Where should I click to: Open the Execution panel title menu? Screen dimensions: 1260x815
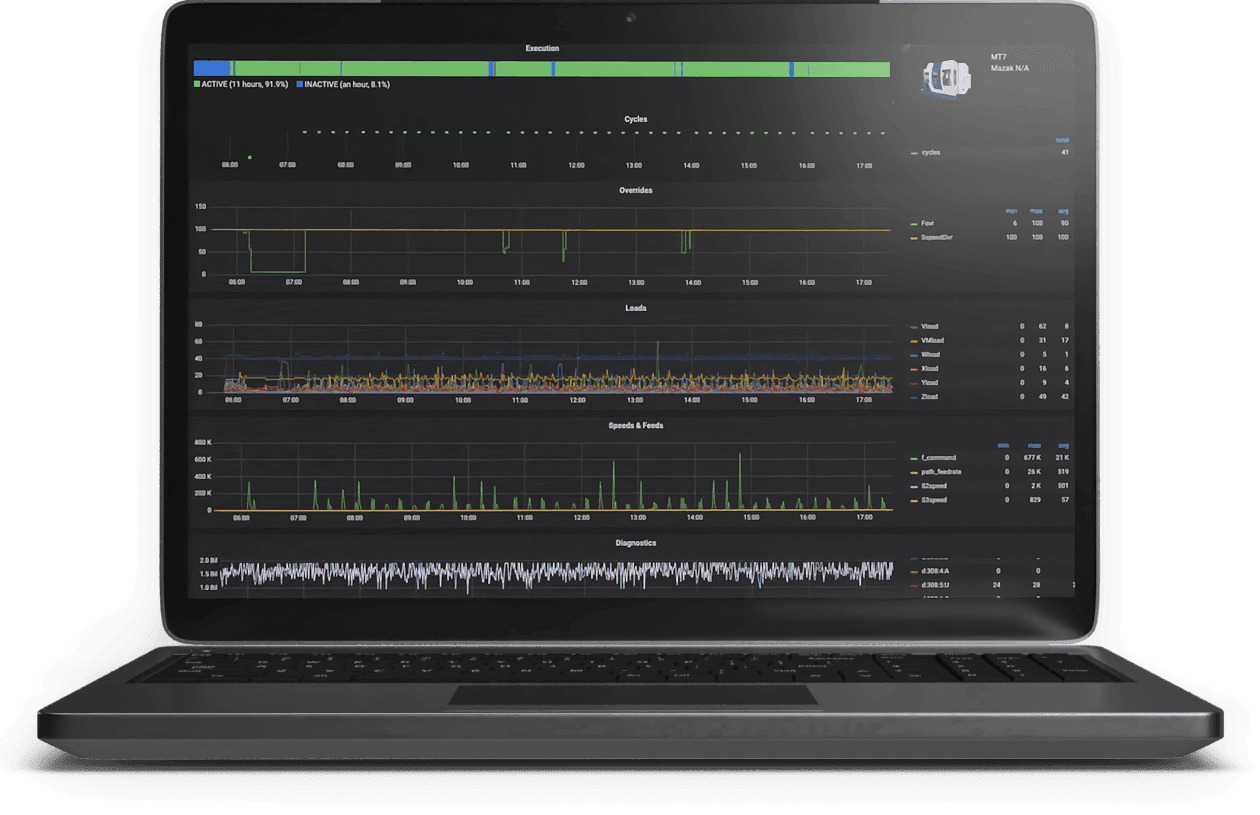pos(542,48)
